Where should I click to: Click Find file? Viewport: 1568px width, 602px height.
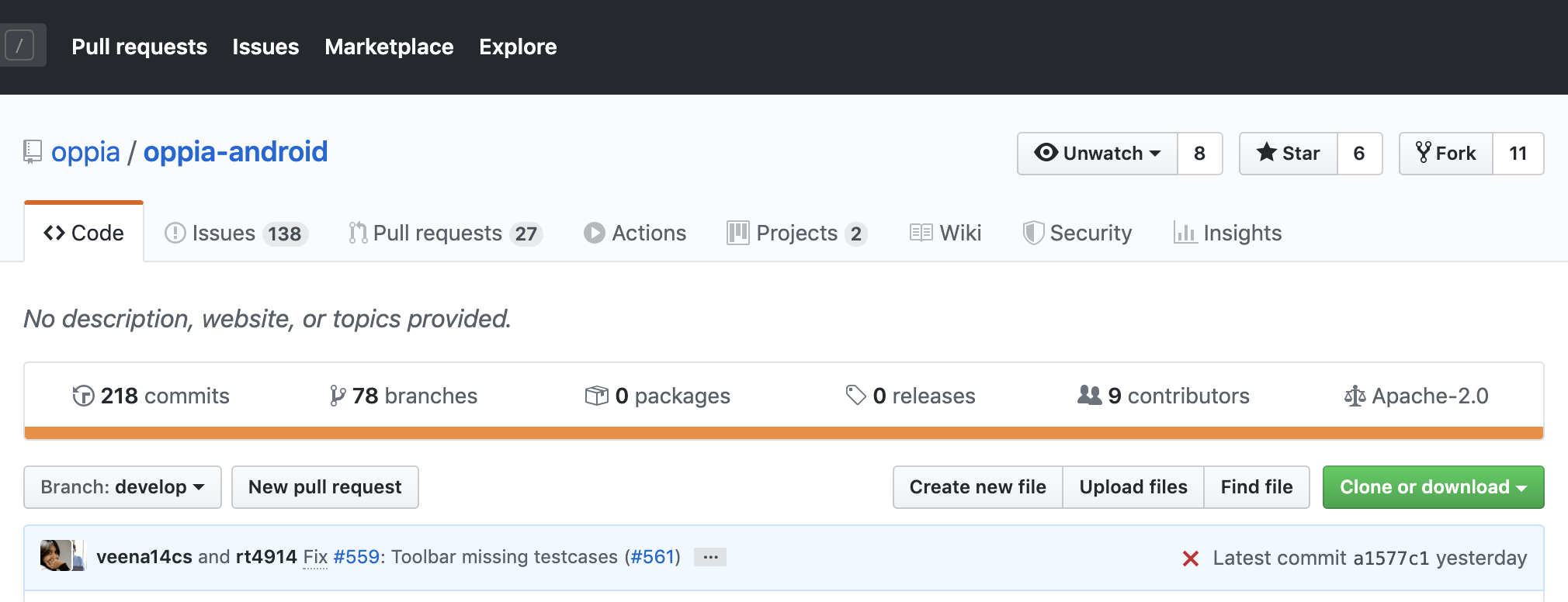[x=1257, y=487]
